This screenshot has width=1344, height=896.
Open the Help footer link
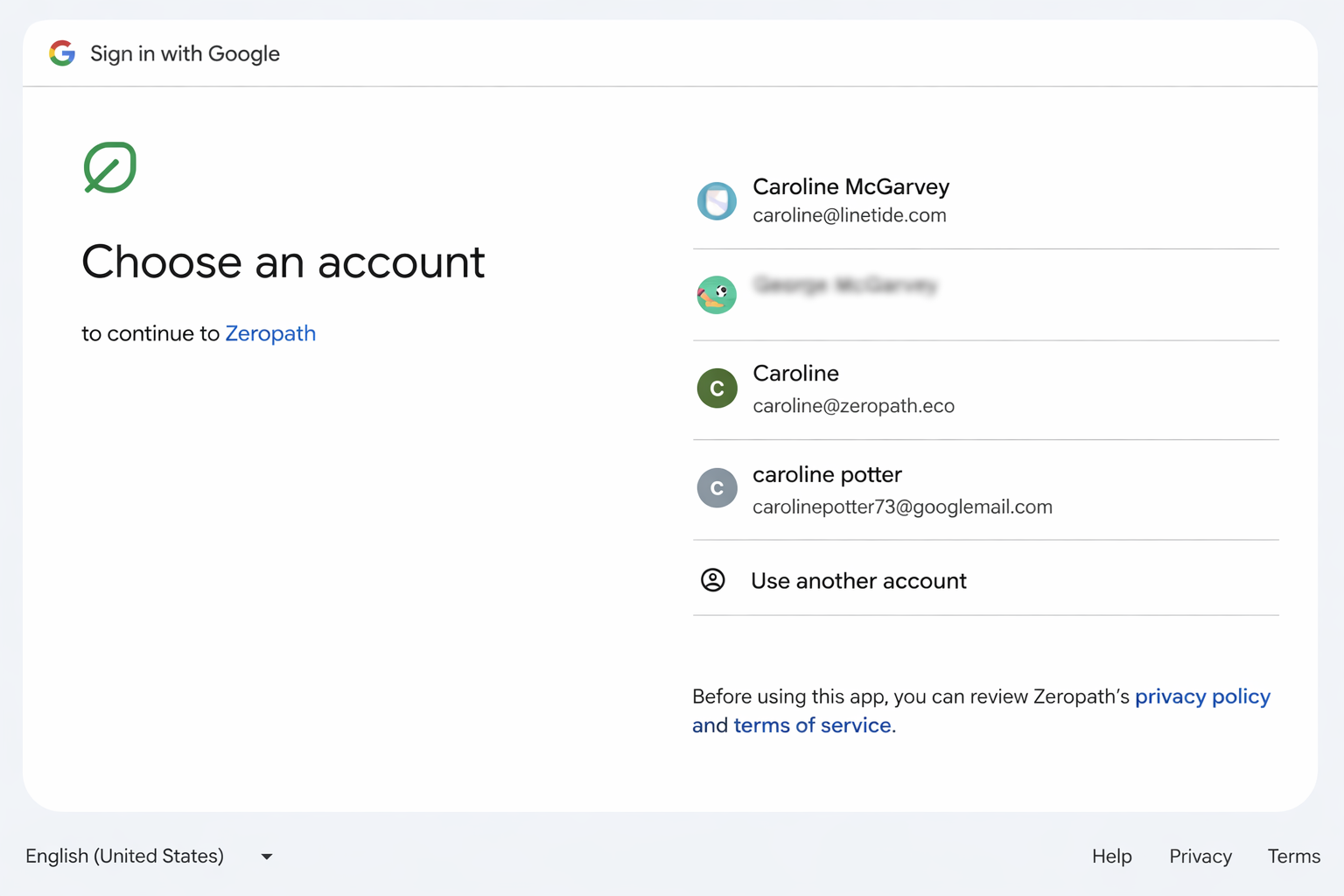tap(1111, 856)
